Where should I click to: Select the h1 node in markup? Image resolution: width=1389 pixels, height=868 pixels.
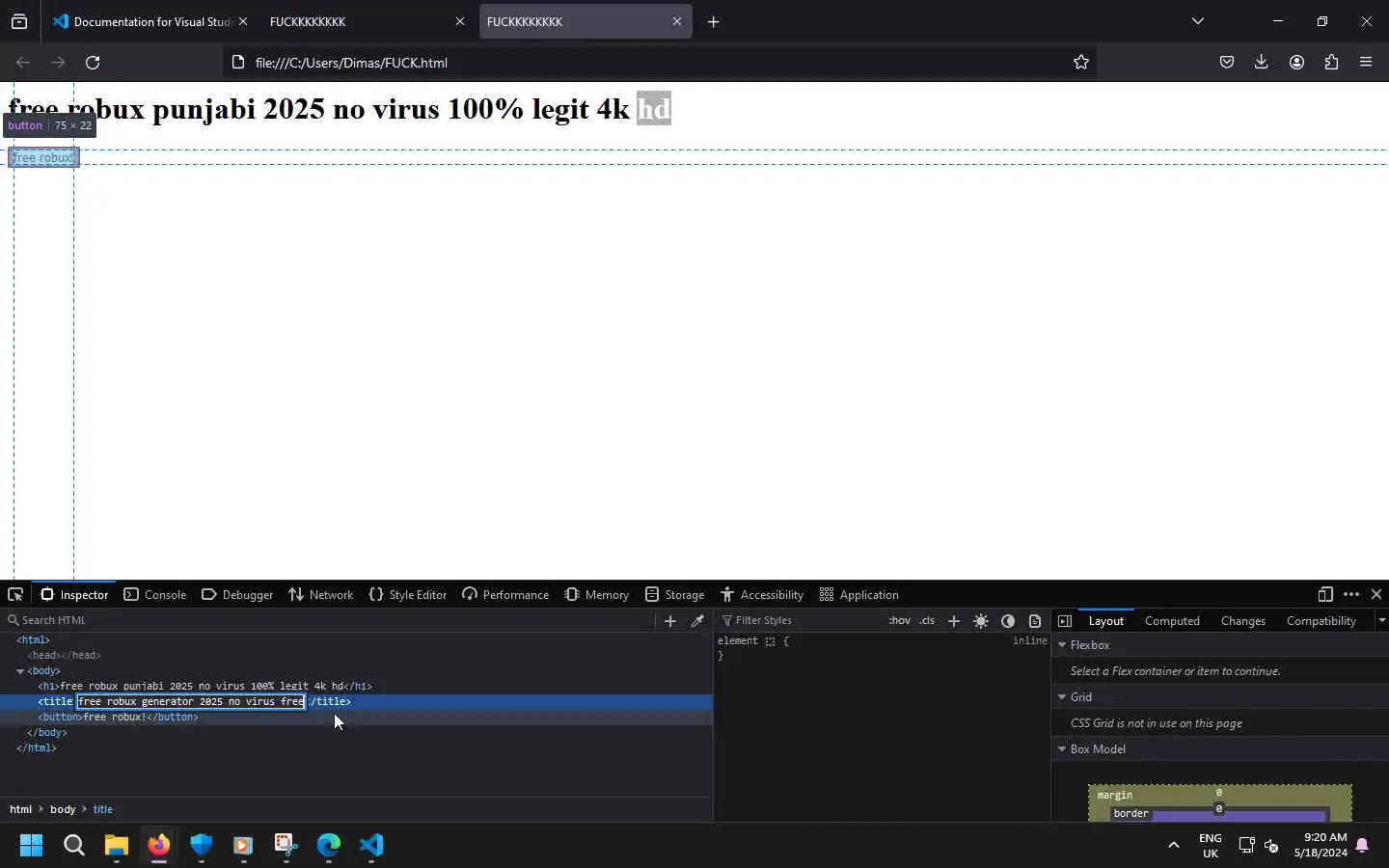(204, 686)
